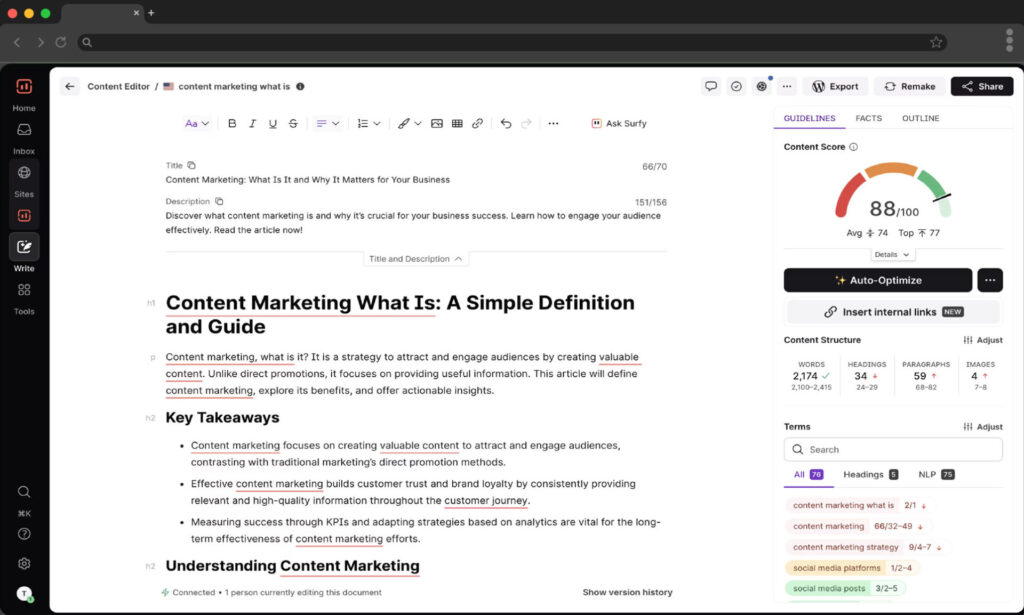Toggle italic formatting
Viewport: 1024px width, 615px height.
[252, 123]
